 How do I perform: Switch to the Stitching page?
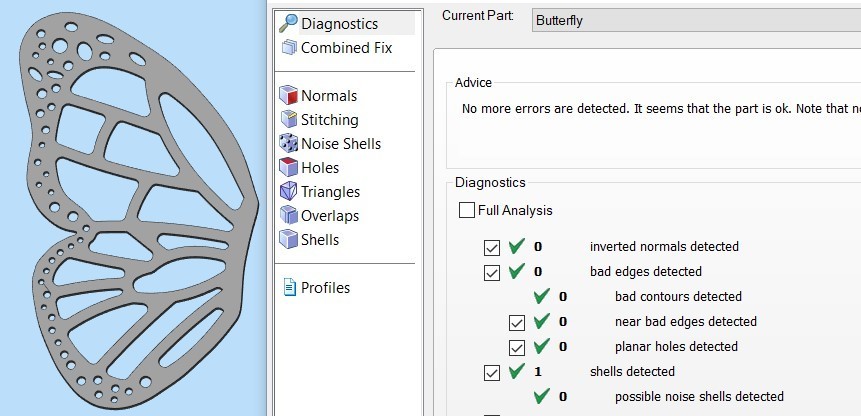pyautogui.click(x=329, y=120)
